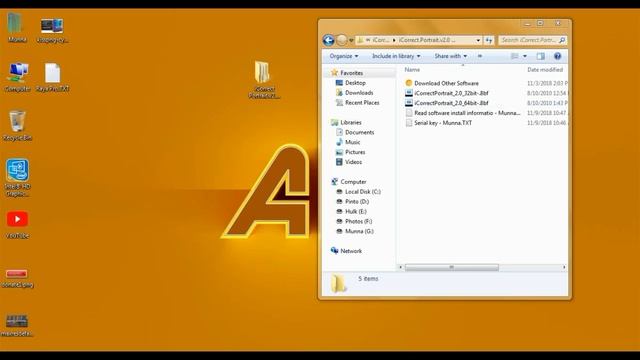Click the 5 items text in details pane

coord(368,278)
